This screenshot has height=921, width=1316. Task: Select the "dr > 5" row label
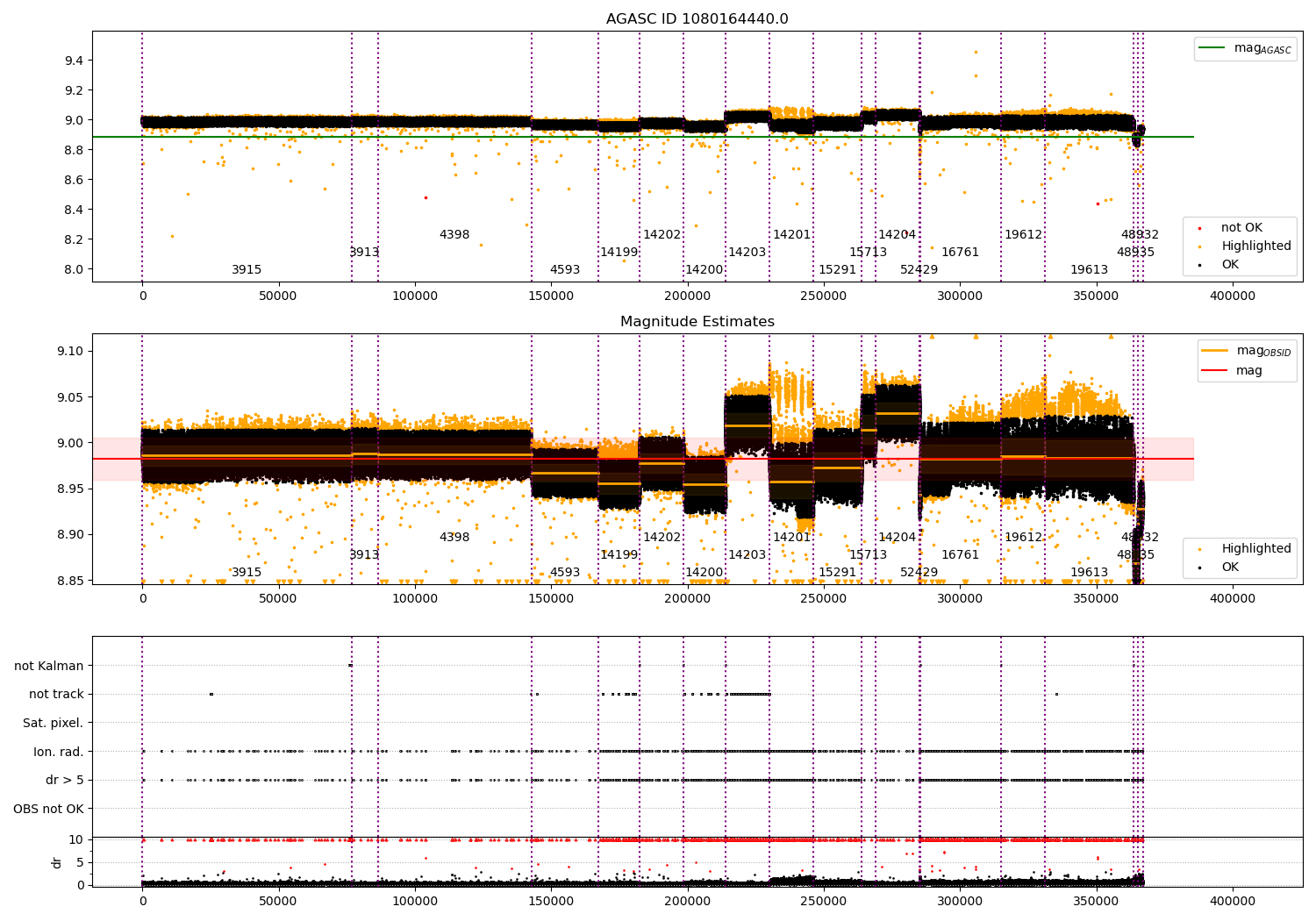65,781
